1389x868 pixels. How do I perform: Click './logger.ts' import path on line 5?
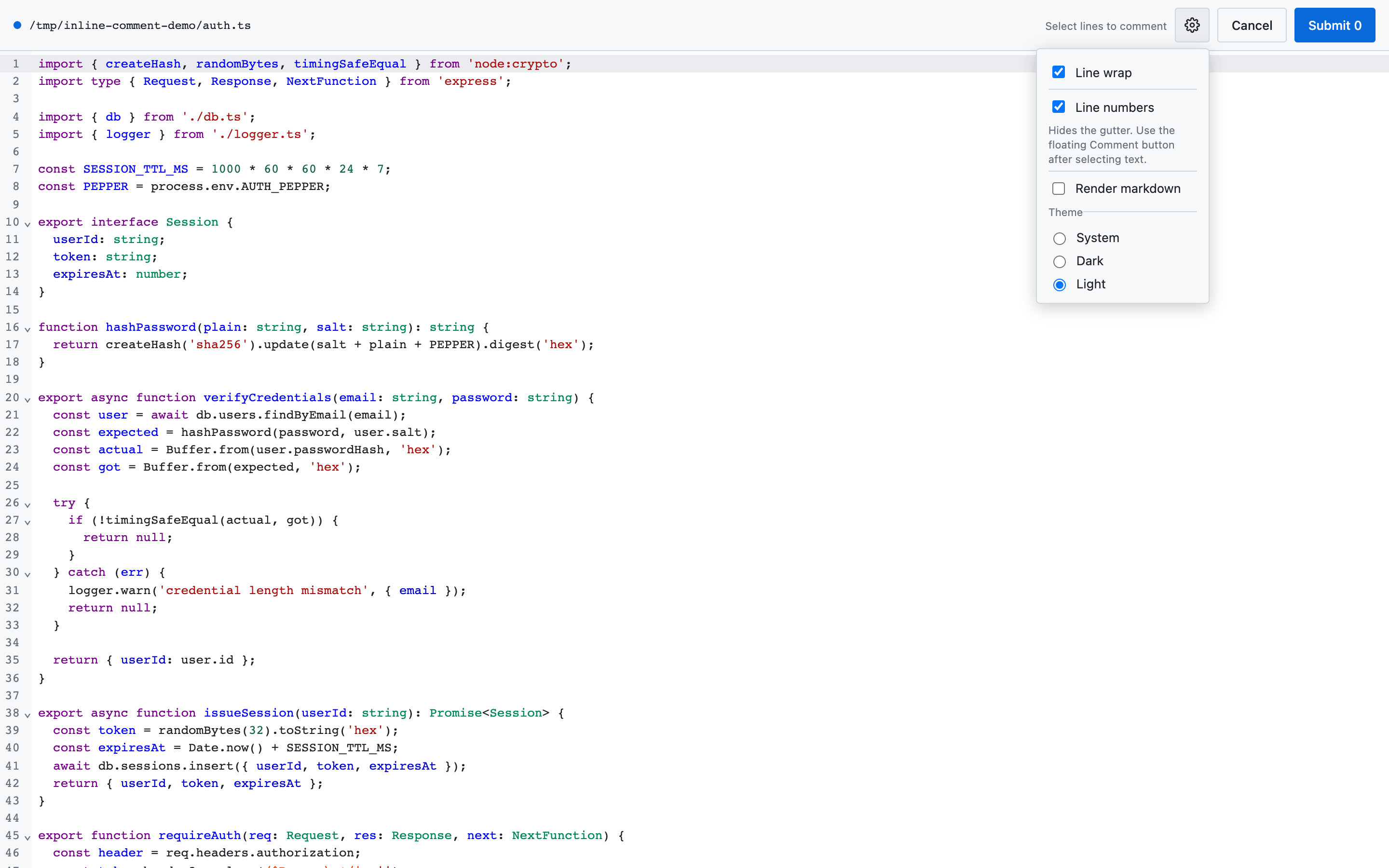[x=260, y=135]
